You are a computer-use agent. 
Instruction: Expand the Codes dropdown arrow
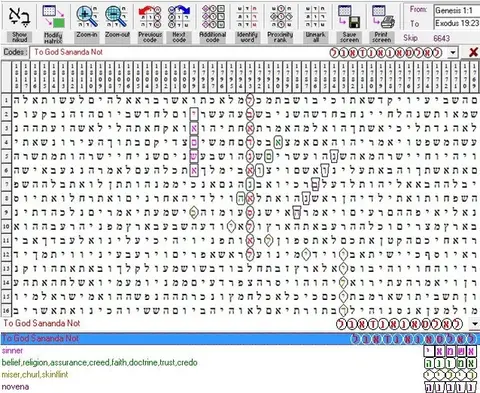click(x=453, y=53)
